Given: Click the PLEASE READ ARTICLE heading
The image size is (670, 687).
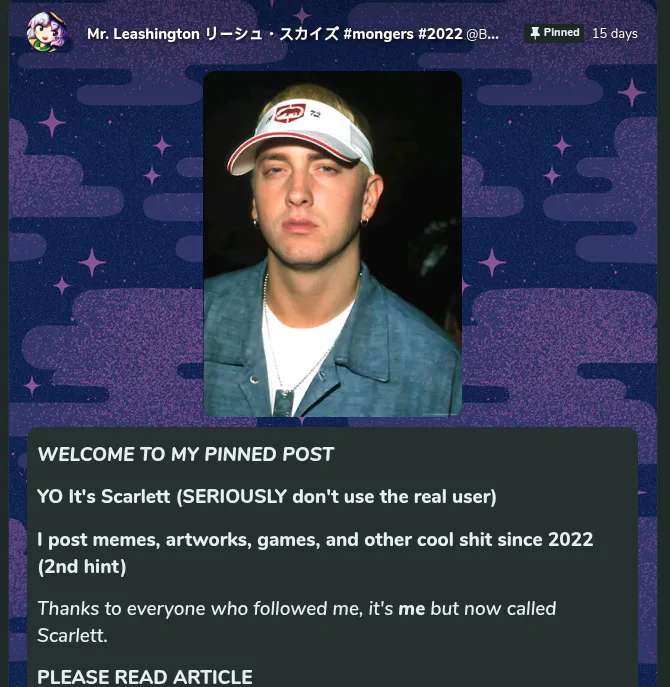Looking at the screenshot, I should [x=145, y=677].
